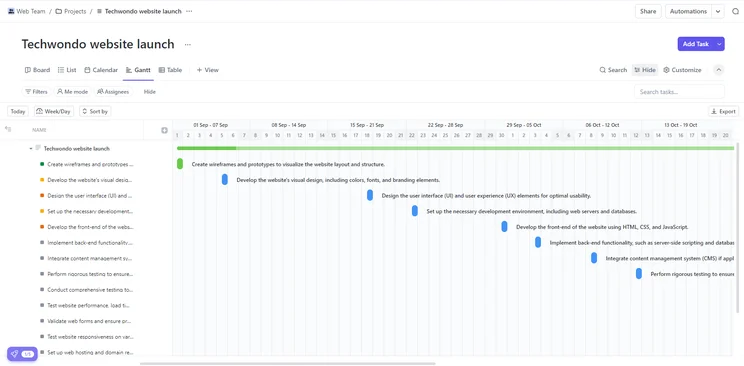Viewport: 744px width, 366px height.
Task: Expand the Automations dropdown arrow
Action: (718, 11)
